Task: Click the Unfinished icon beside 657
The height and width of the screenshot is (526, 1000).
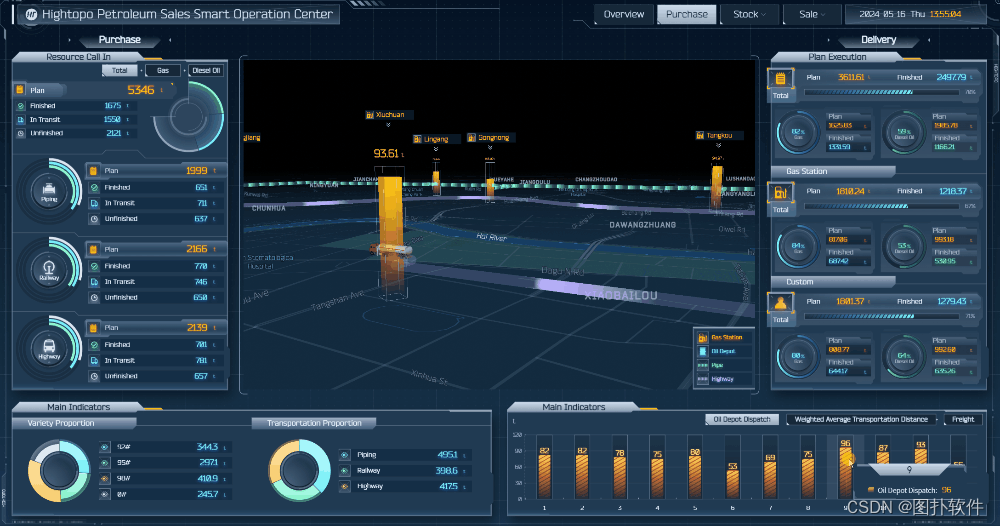Action: [x=94, y=376]
